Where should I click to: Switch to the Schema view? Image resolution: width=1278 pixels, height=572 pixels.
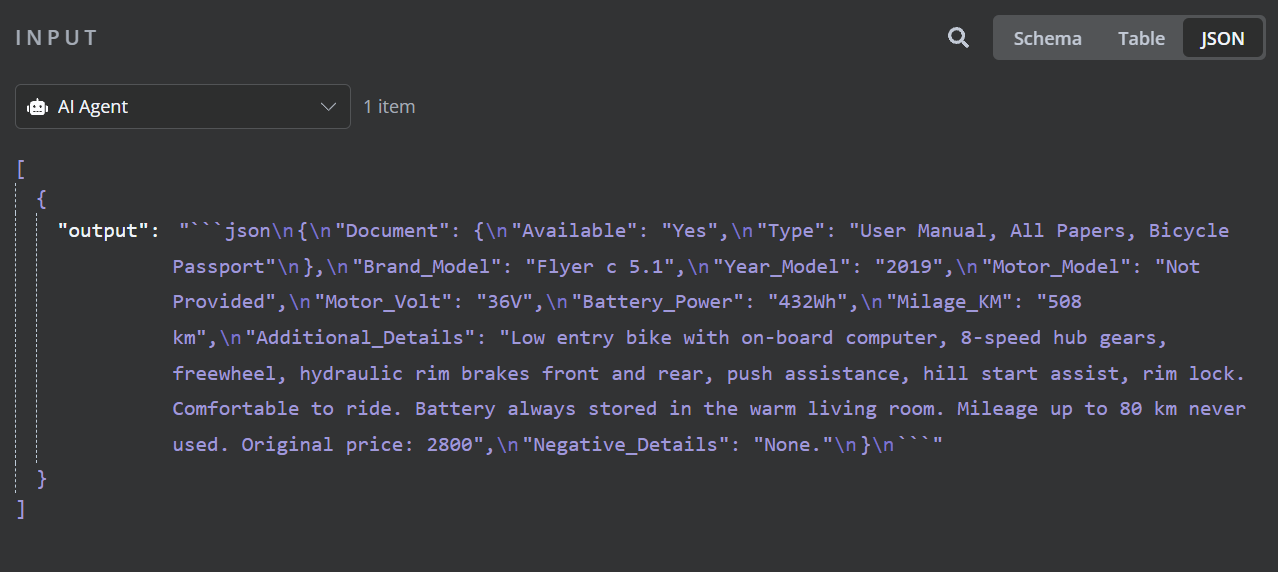(x=1047, y=38)
